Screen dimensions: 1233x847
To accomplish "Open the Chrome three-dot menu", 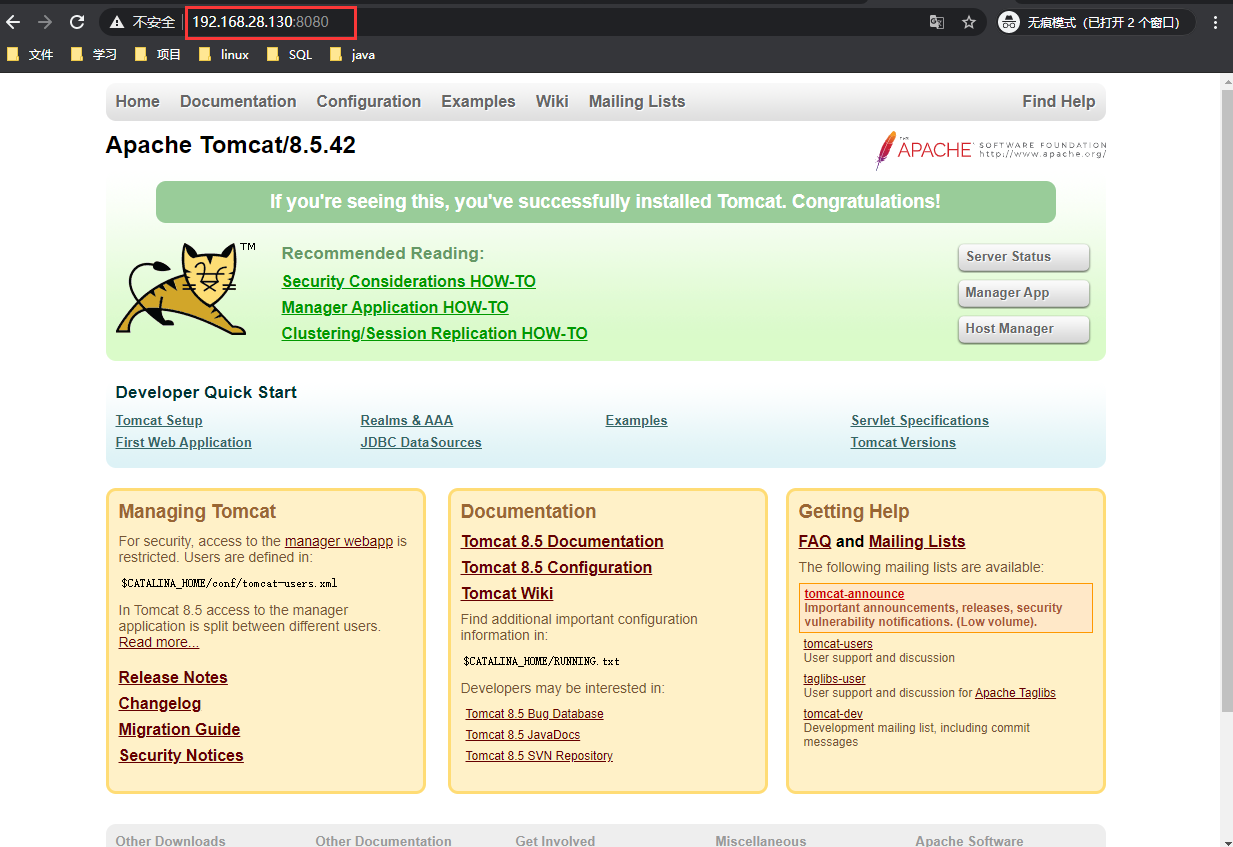I will click(x=1215, y=22).
